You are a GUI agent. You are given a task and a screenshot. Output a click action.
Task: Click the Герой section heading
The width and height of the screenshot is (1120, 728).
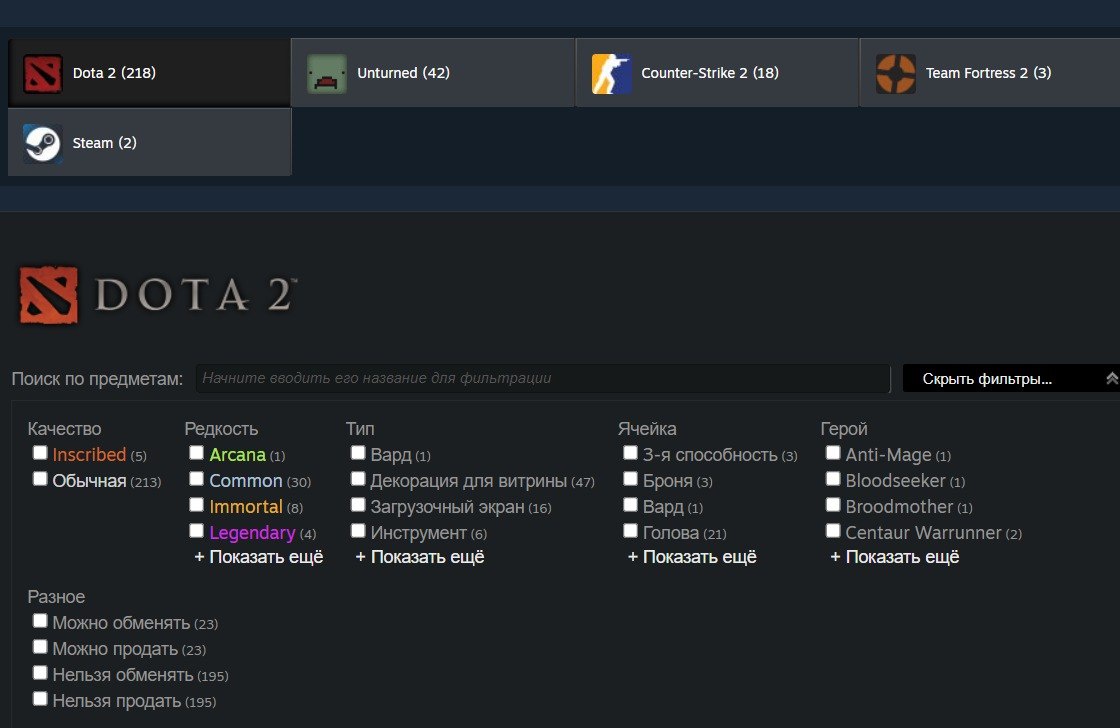pos(844,429)
